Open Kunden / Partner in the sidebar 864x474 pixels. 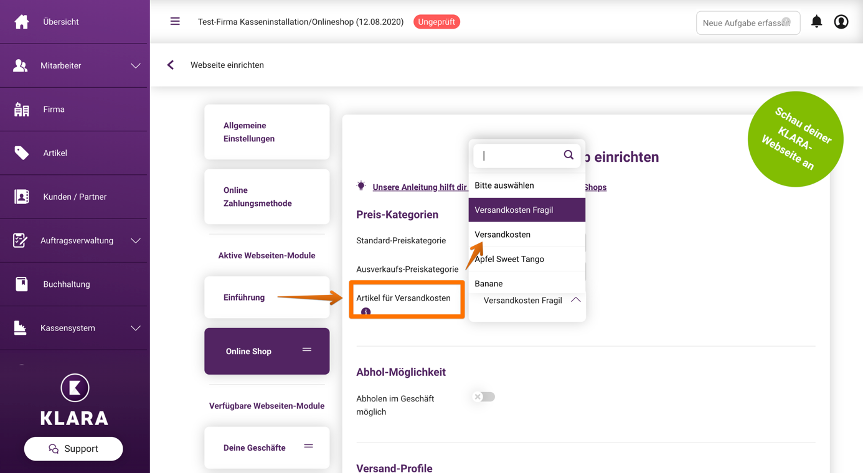pyautogui.click(x=75, y=197)
